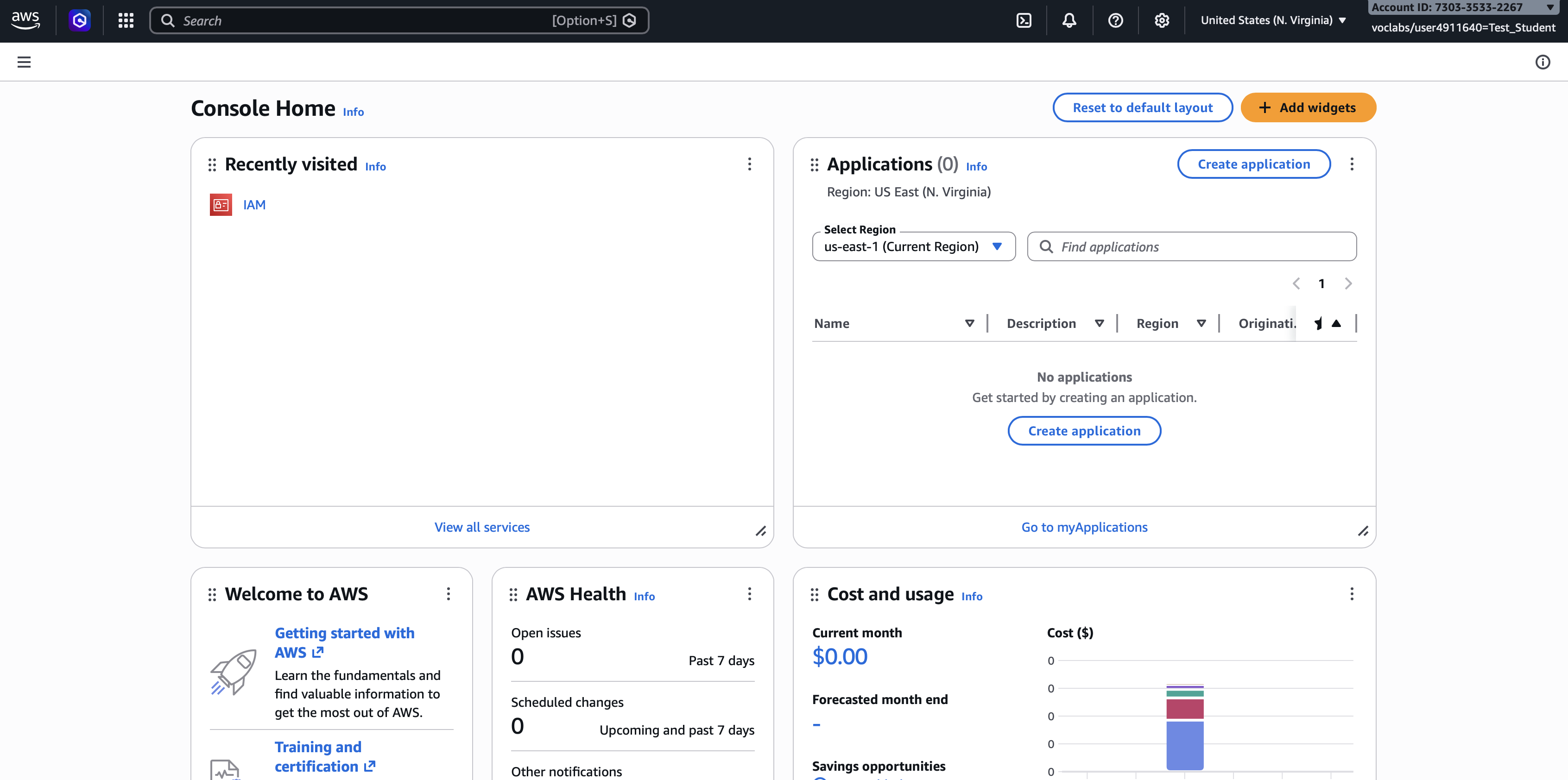Open the Region column sort menu
This screenshot has width=1568, height=780.
pos(1201,324)
